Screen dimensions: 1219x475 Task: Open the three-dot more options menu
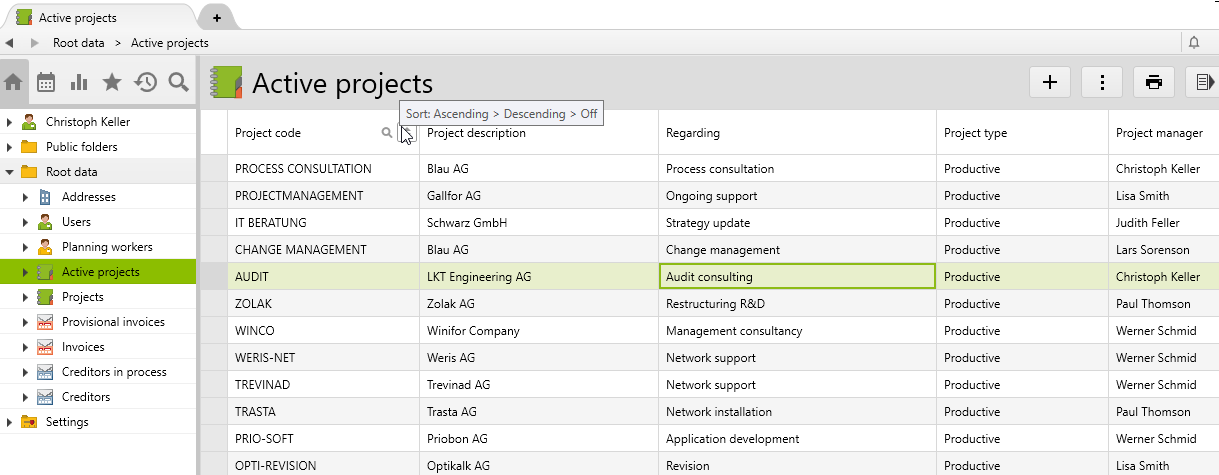1102,83
